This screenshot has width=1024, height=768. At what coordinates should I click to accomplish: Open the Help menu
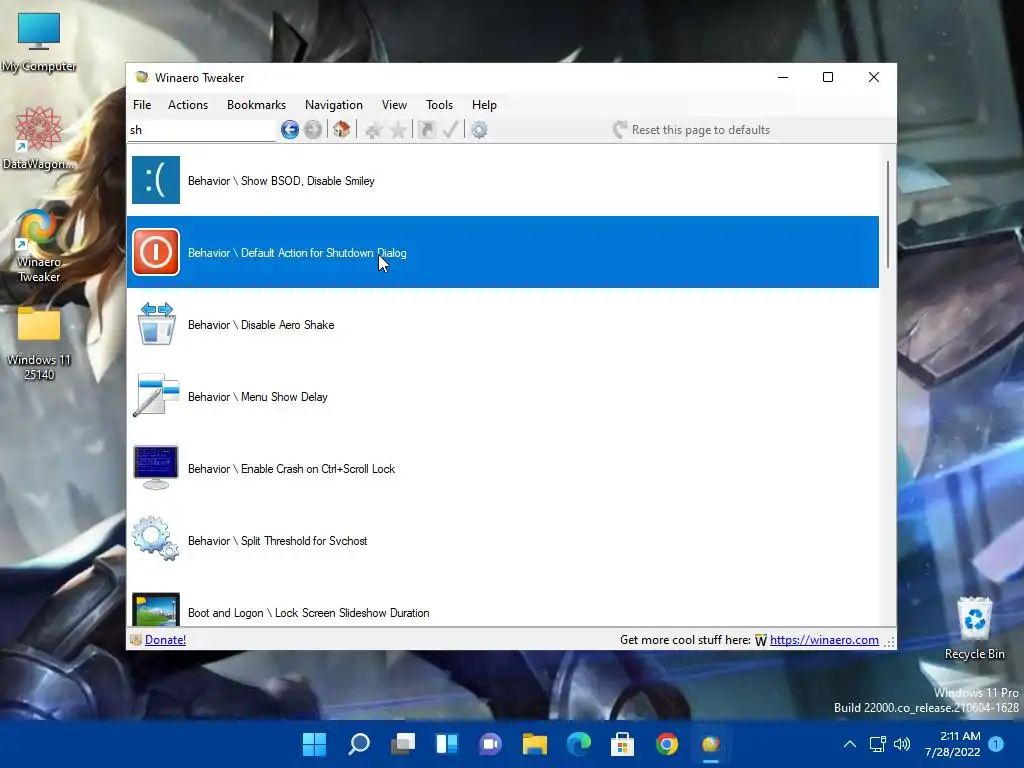(x=484, y=104)
